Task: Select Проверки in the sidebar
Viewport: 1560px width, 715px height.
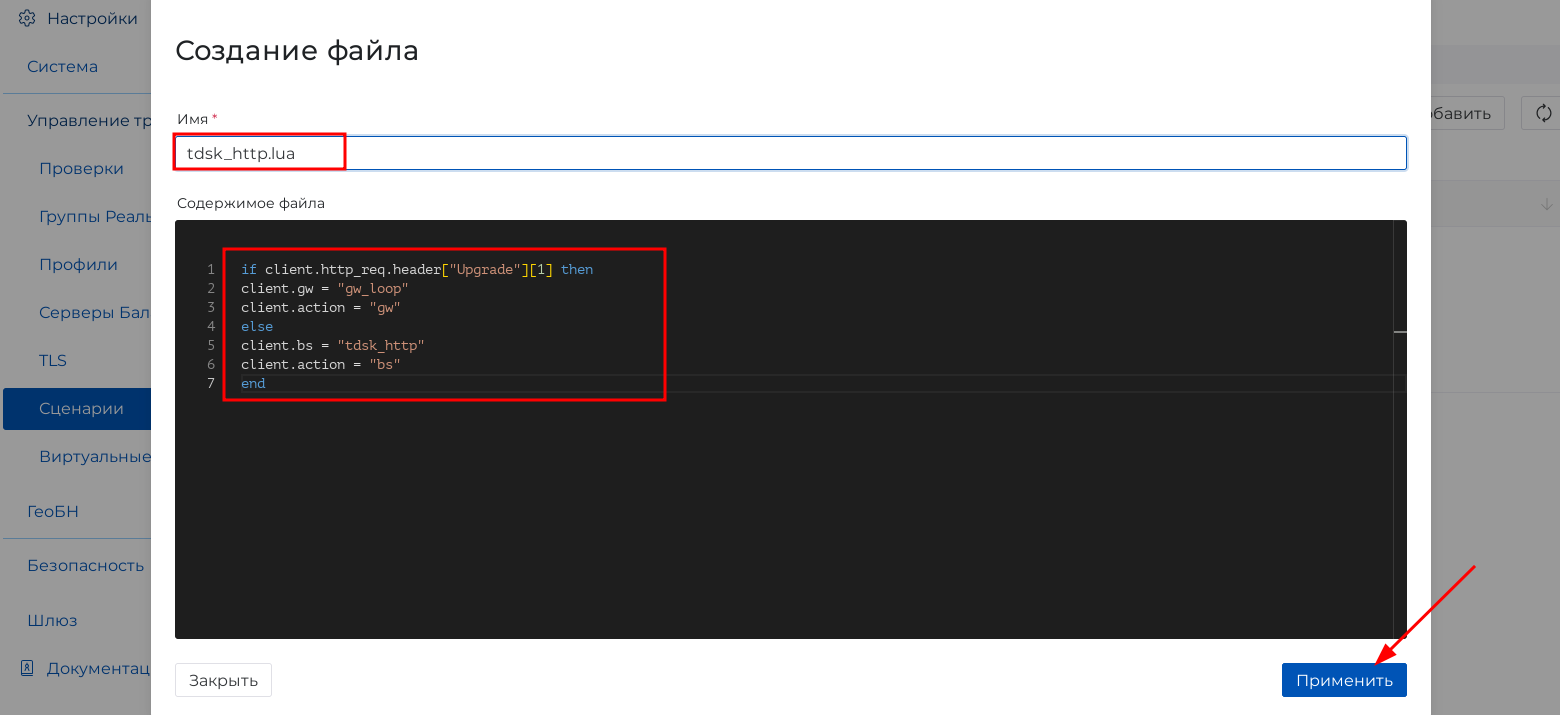Action: point(82,168)
